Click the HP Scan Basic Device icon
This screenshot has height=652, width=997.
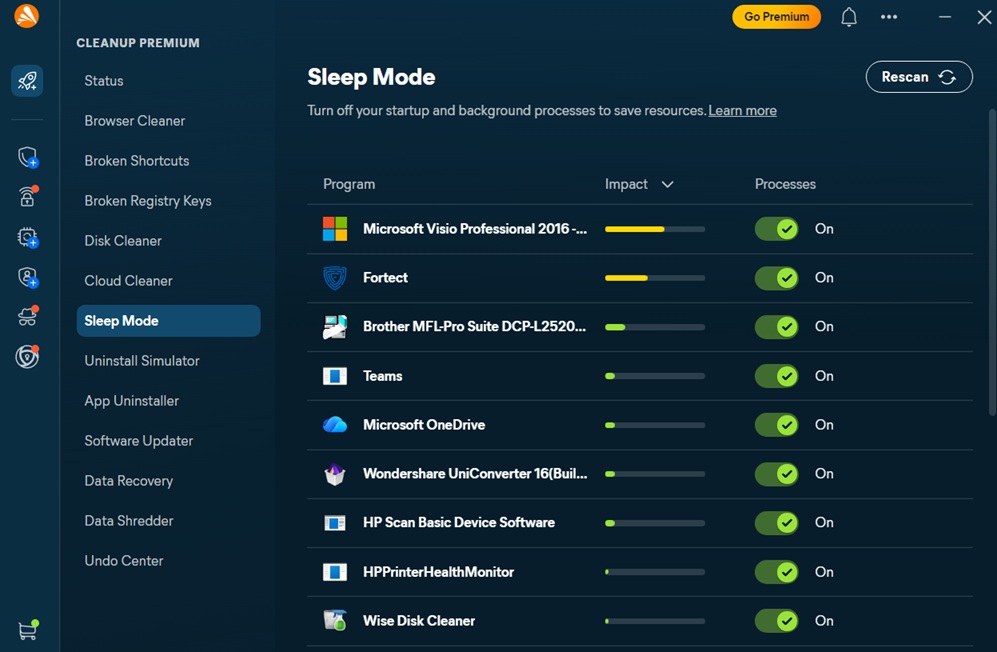[335, 523]
